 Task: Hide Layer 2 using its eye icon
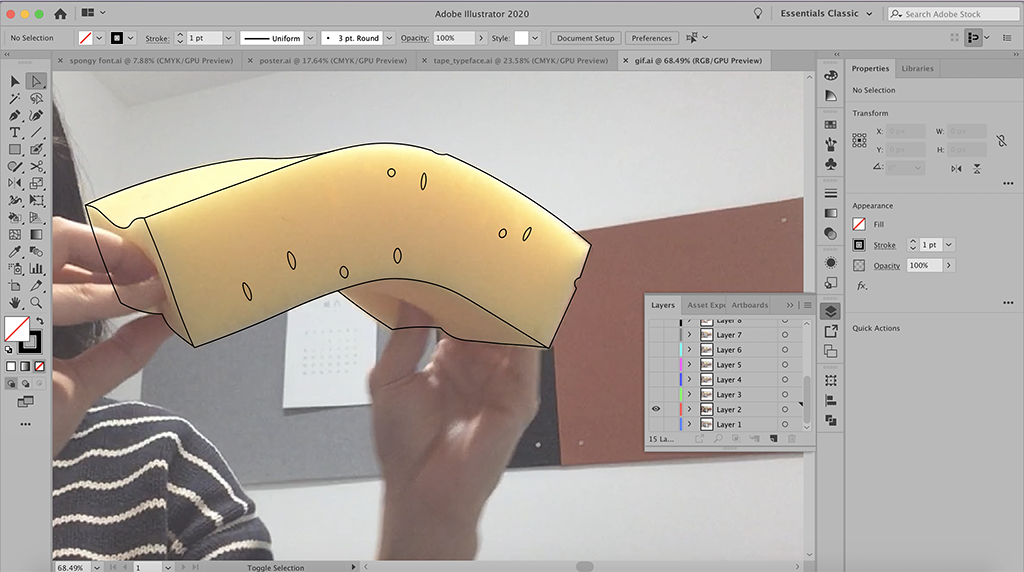click(x=656, y=409)
